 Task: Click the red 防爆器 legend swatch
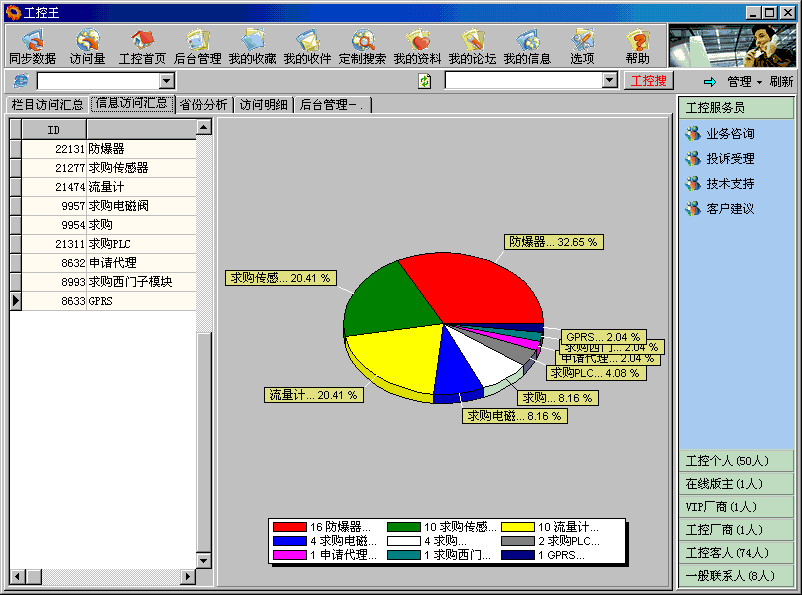pyautogui.click(x=289, y=526)
